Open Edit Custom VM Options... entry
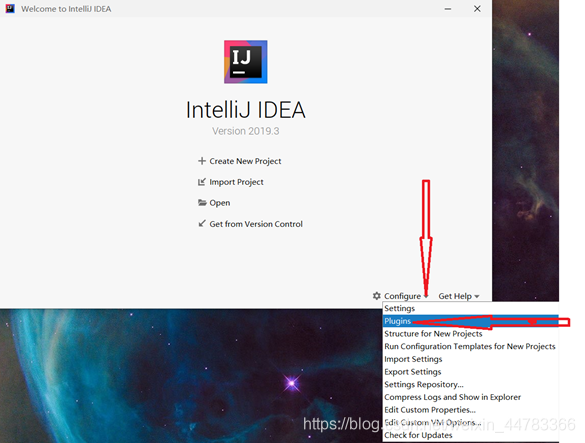Image resolution: width=585 pixels, height=443 pixels. click(471, 422)
